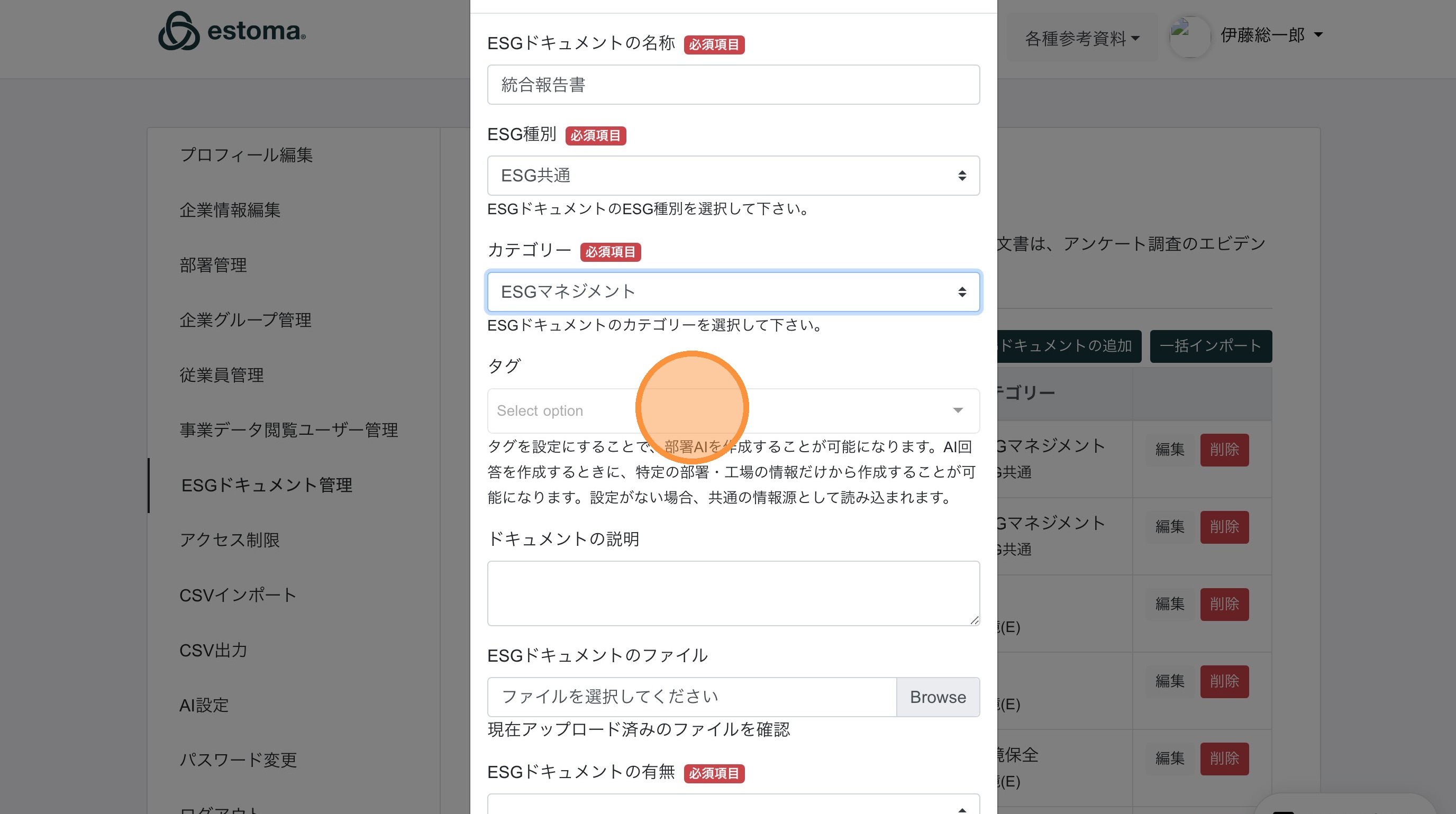The image size is (1456, 814).
Task: Click the Browse file button
Action: point(938,697)
